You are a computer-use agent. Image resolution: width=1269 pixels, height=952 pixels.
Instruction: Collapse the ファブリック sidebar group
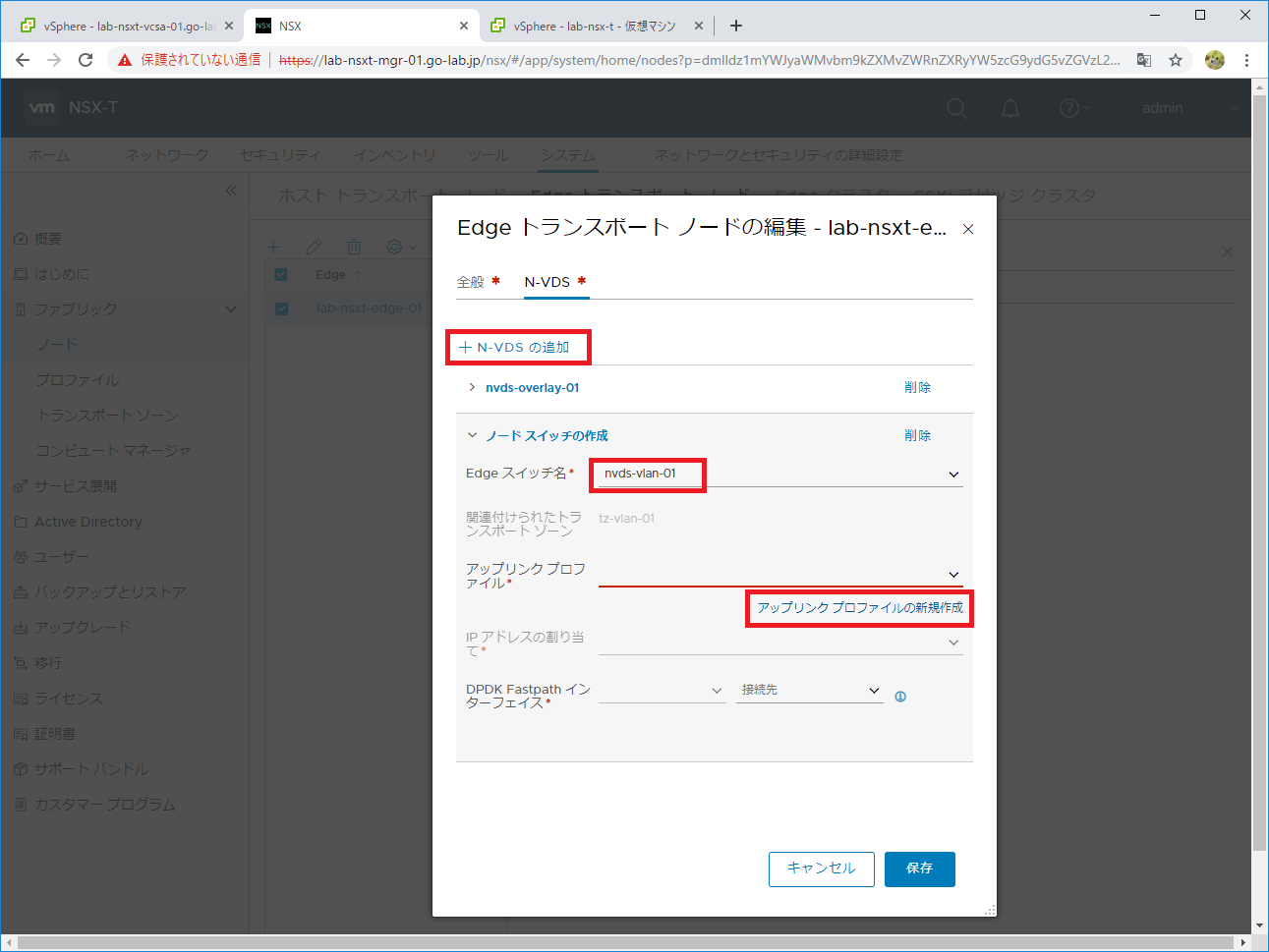click(231, 309)
